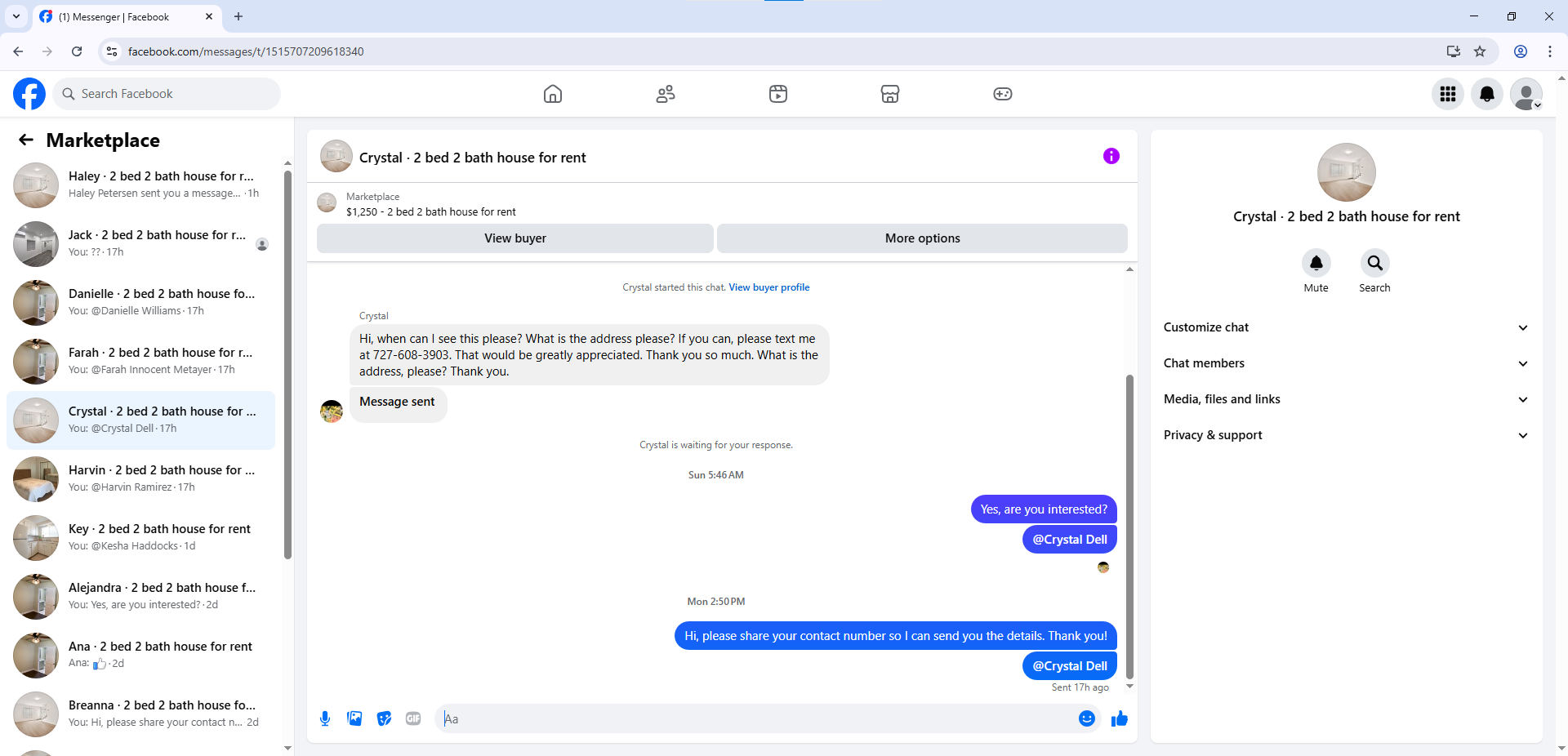The width and height of the screenshot is (1568, 756).
Task: Click the @Crystal Dell mention sent 17h ago
Action: tap(1070, 666)
